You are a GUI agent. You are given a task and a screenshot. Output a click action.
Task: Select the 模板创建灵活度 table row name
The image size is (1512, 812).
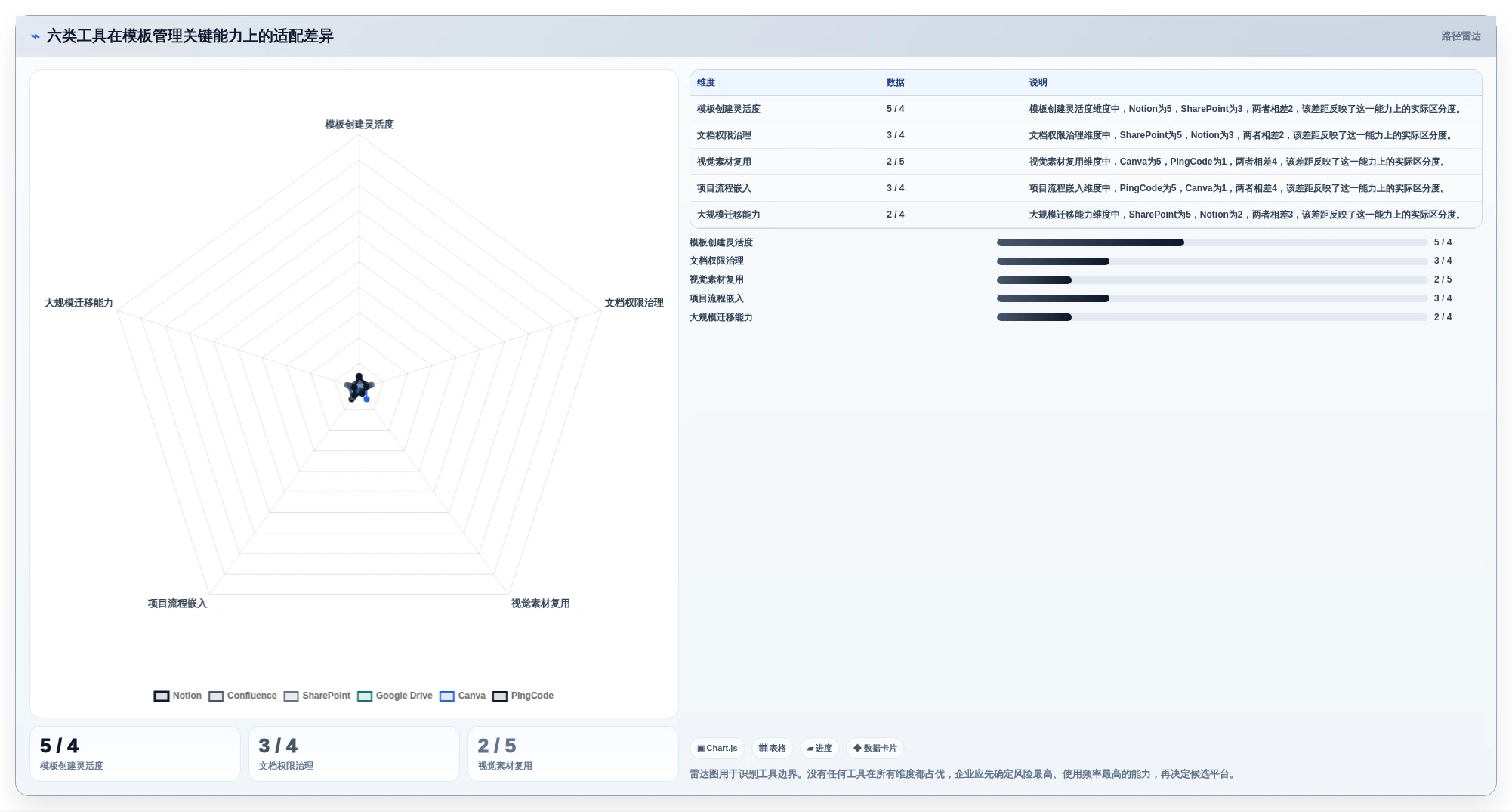click(729, 110)
